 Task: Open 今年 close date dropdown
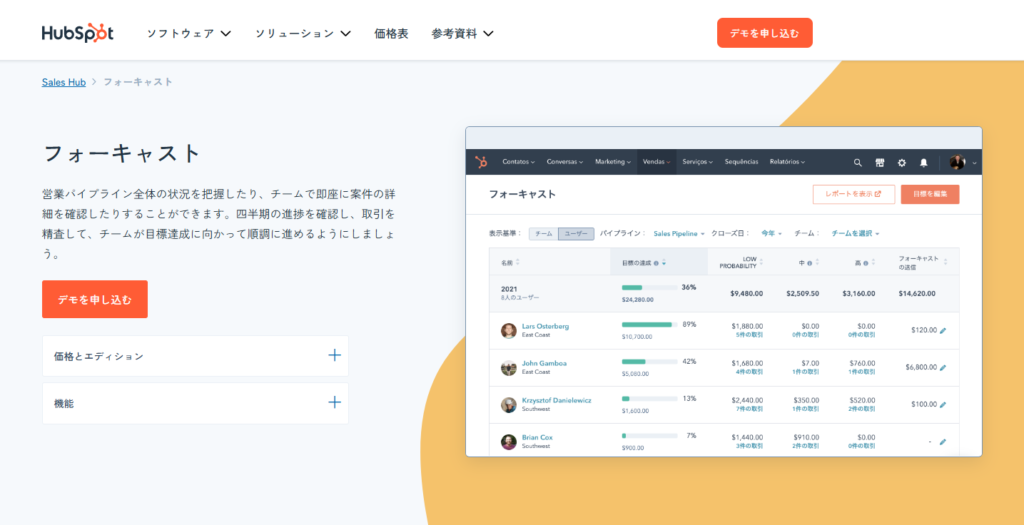[771, 233]
